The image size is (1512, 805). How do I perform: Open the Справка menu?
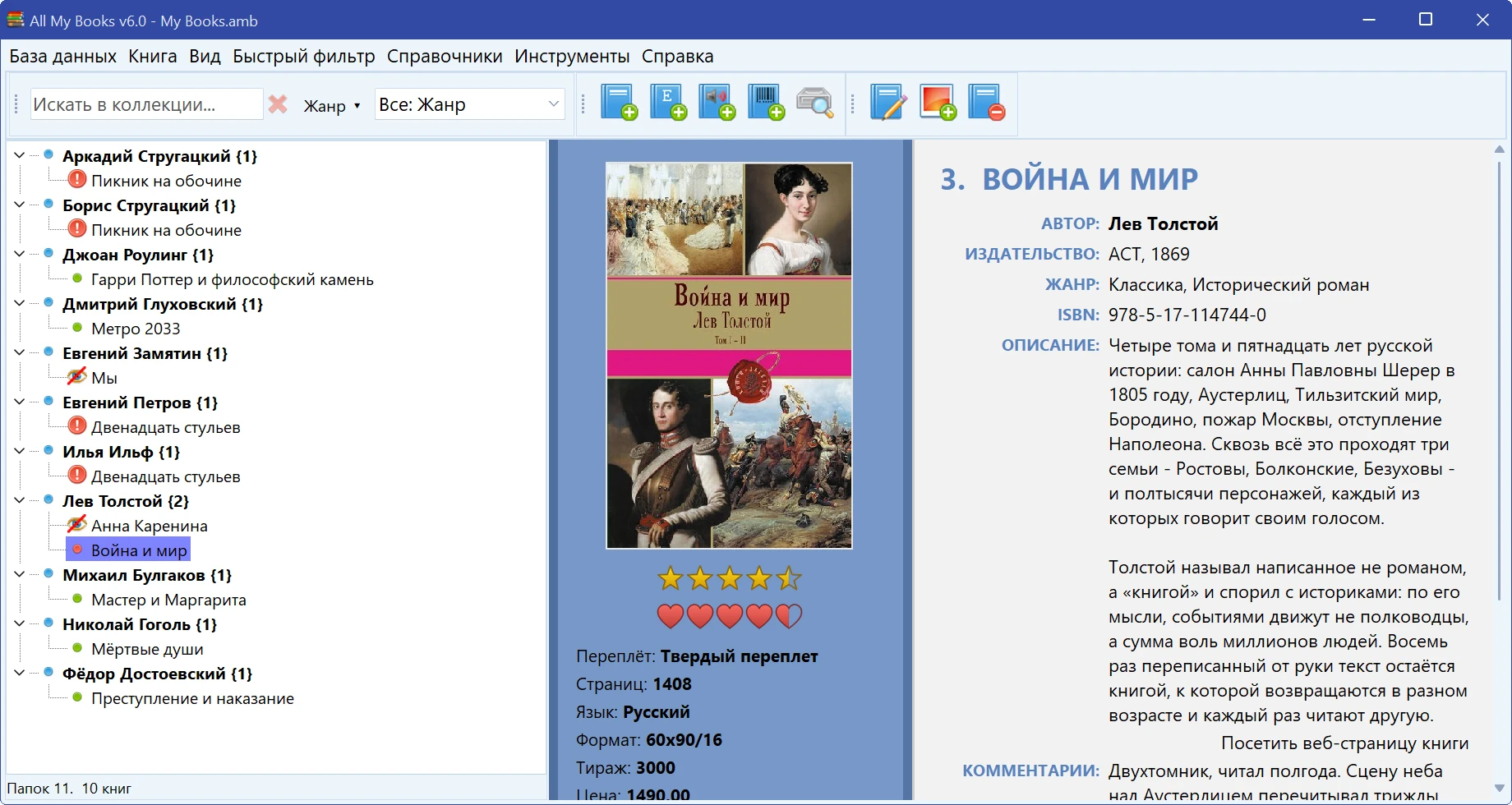click(x=677, y=57)
